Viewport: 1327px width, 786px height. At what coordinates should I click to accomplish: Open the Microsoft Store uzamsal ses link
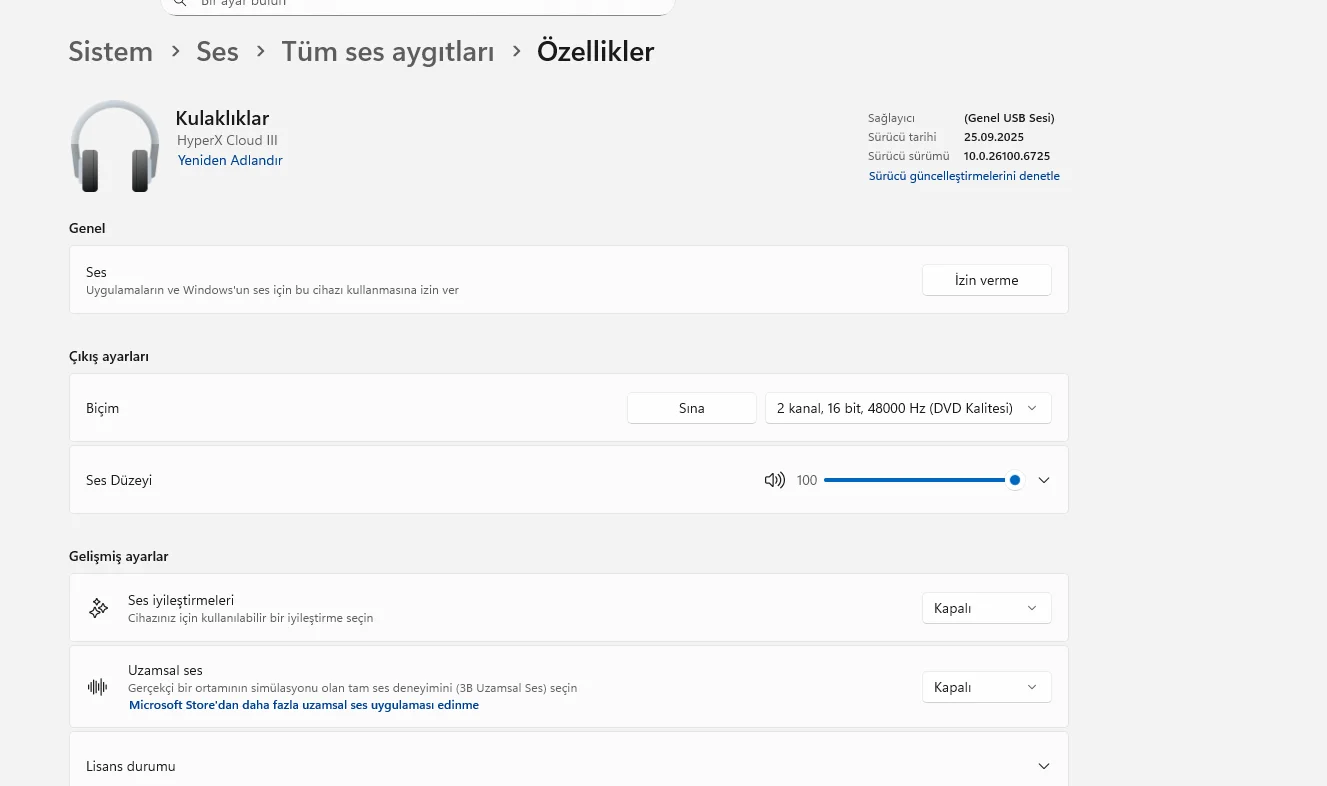point(304,705)
